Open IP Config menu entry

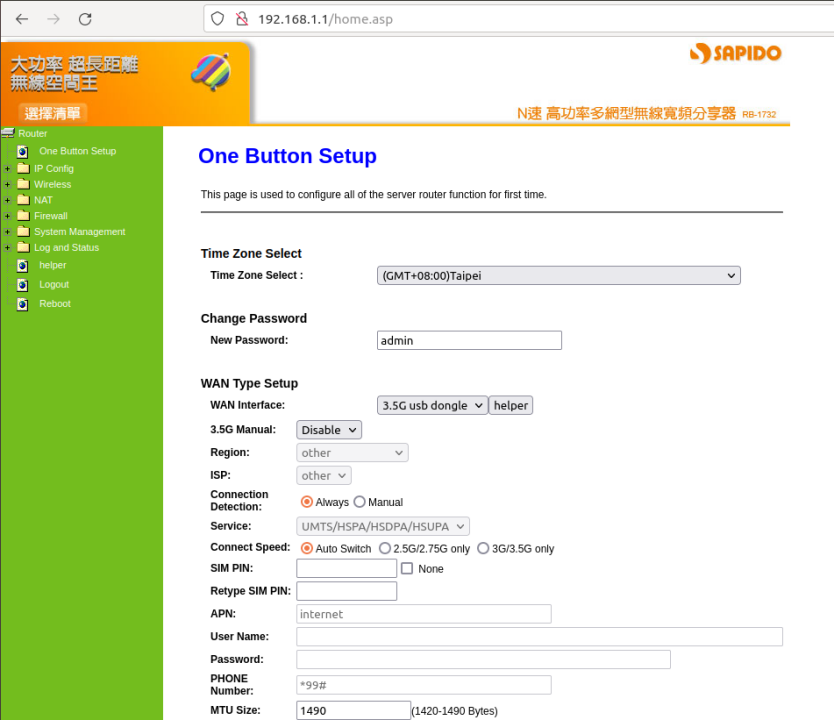coord(54,169)
